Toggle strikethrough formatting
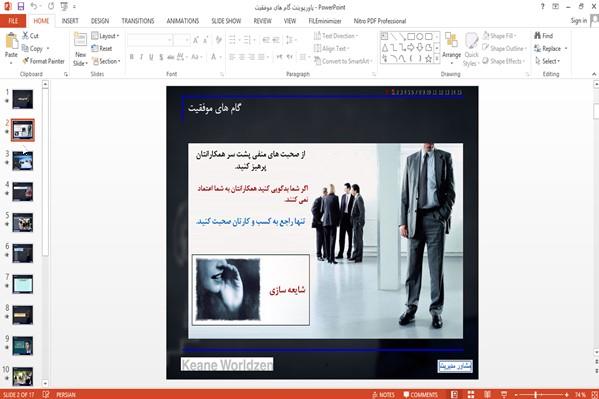 point(170,57)
